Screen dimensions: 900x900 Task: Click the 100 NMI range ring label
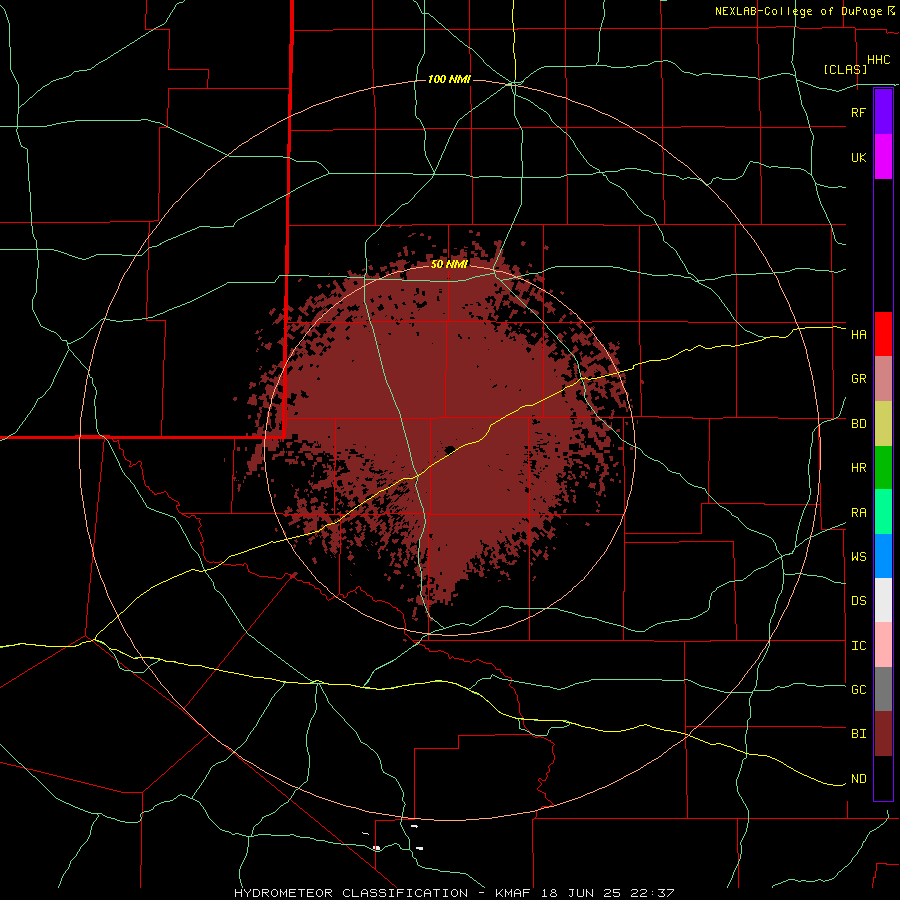click(449, 79)
